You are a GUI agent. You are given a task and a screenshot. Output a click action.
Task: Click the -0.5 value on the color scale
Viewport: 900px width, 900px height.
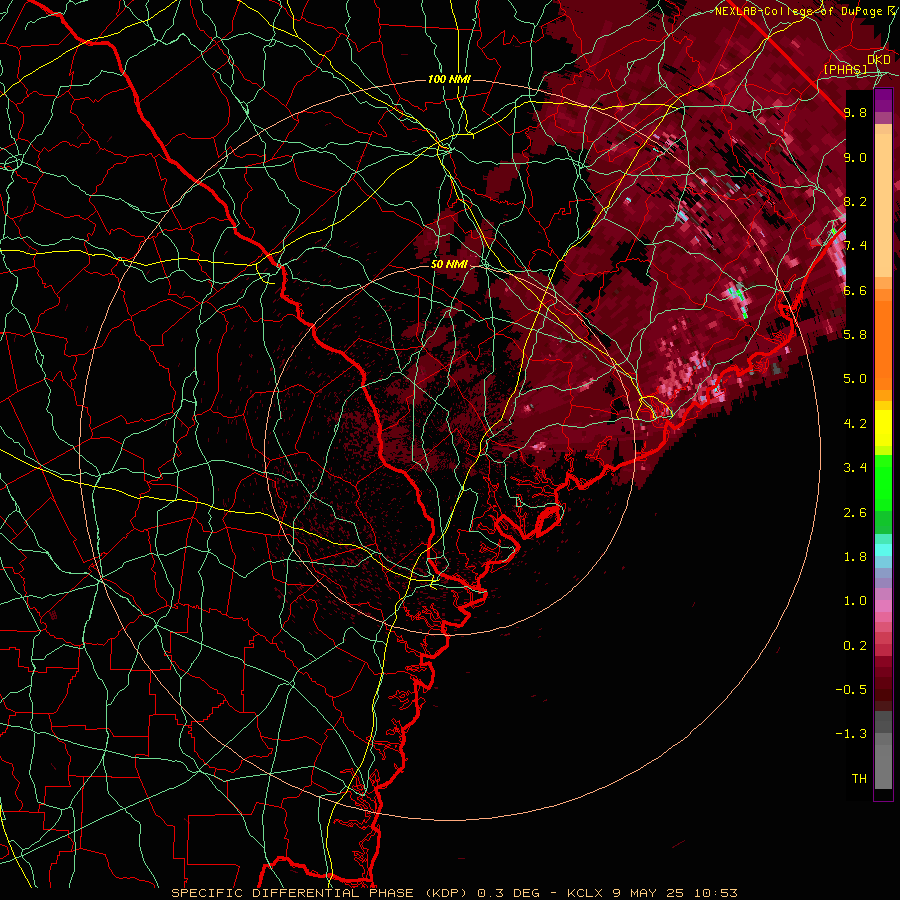coord(851,690)
